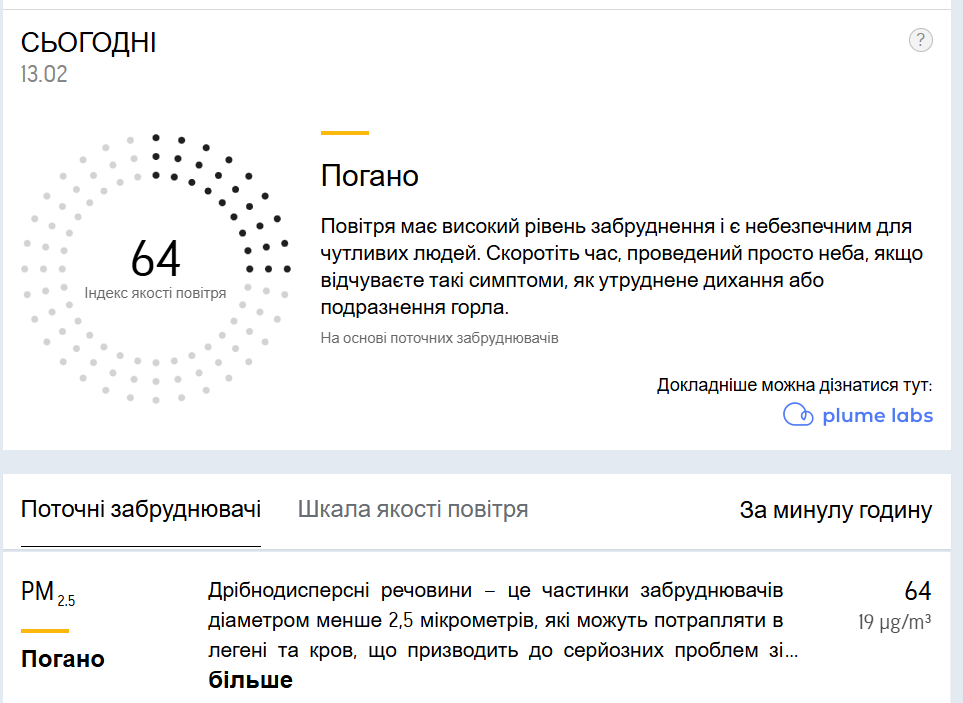
Task: Click the large 64 index number inside the gauge
Action: tap(155, 260)
